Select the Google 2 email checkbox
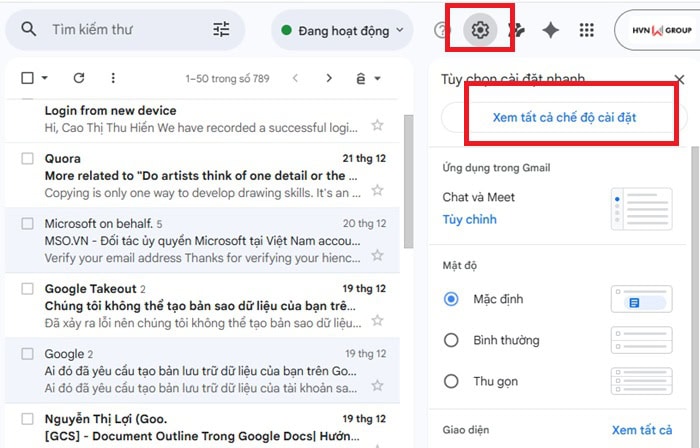Viewport: 700px width, 448px height. [x=27, y=354]
